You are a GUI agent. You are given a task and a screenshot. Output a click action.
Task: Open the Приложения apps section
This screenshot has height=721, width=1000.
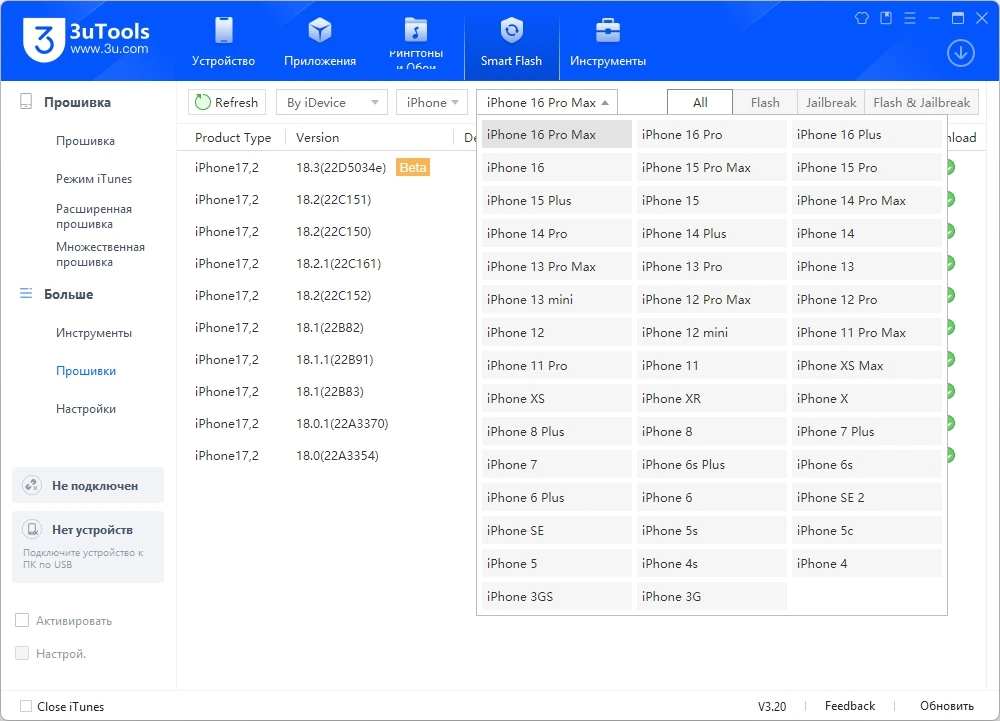pos(320,42)
